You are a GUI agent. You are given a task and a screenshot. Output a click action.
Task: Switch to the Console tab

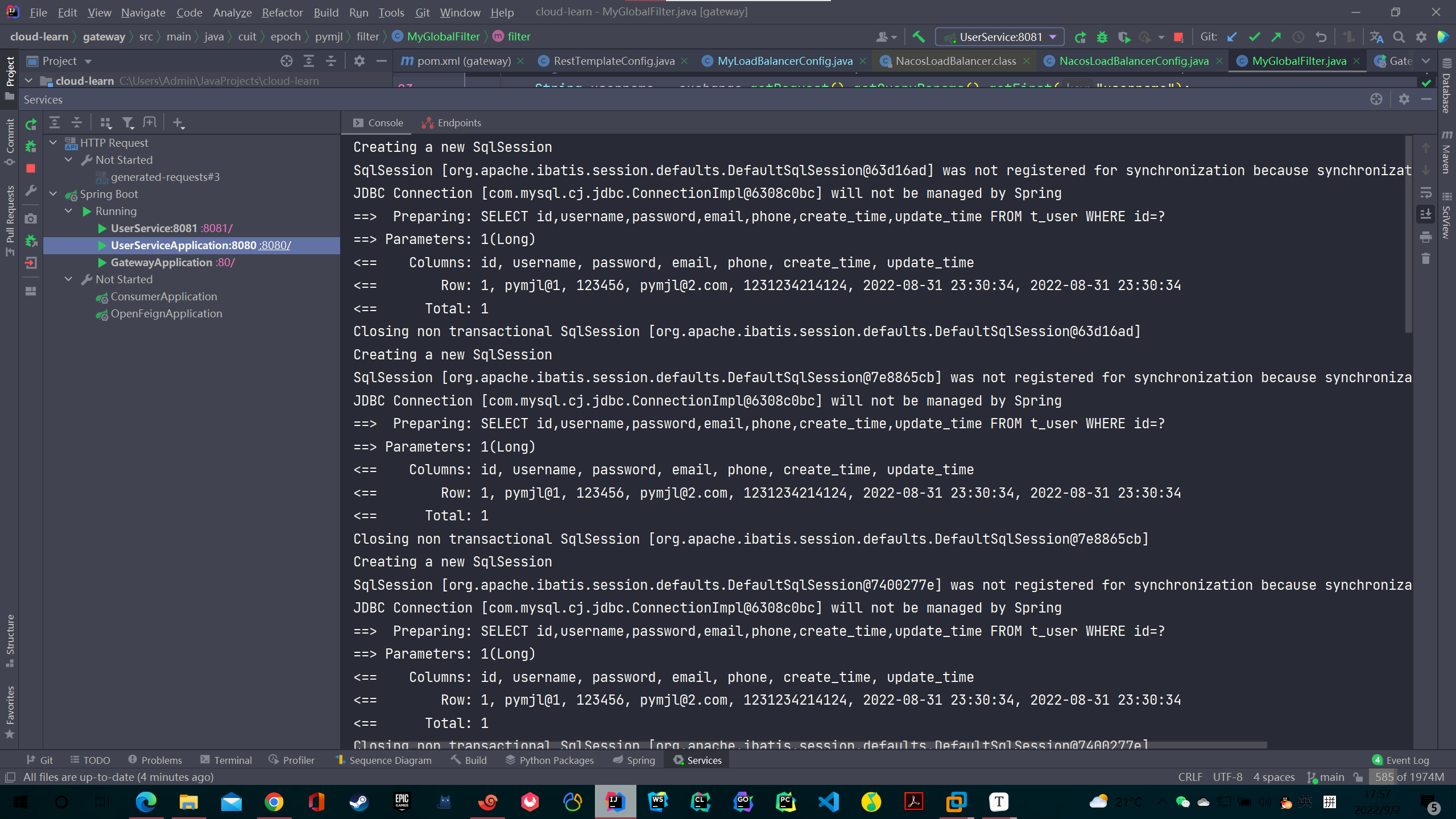pyautogui.click(x=378, y=123)
